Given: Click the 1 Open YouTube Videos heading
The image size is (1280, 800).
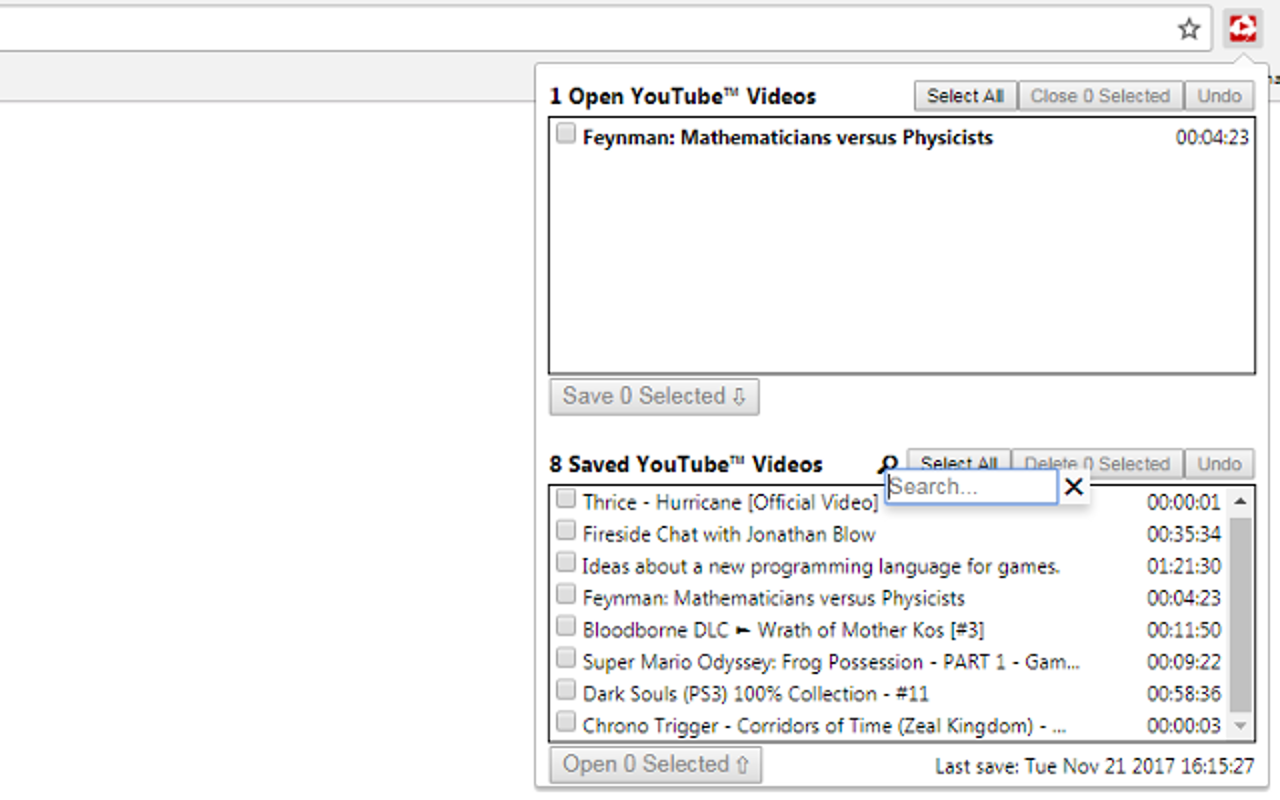Looking at the screenshot, I should pos(683,97).
